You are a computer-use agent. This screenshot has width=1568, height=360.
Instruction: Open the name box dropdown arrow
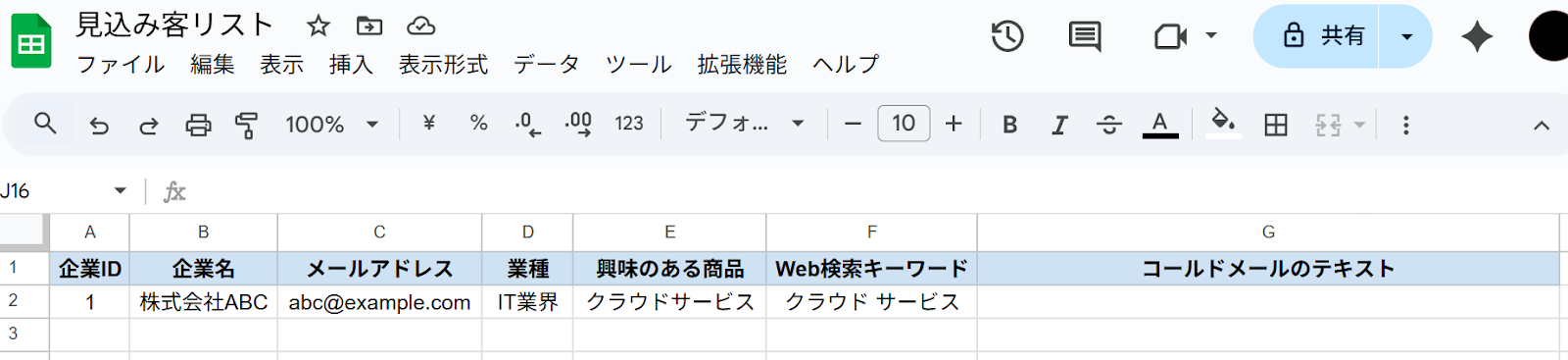[x=120, y=191]
